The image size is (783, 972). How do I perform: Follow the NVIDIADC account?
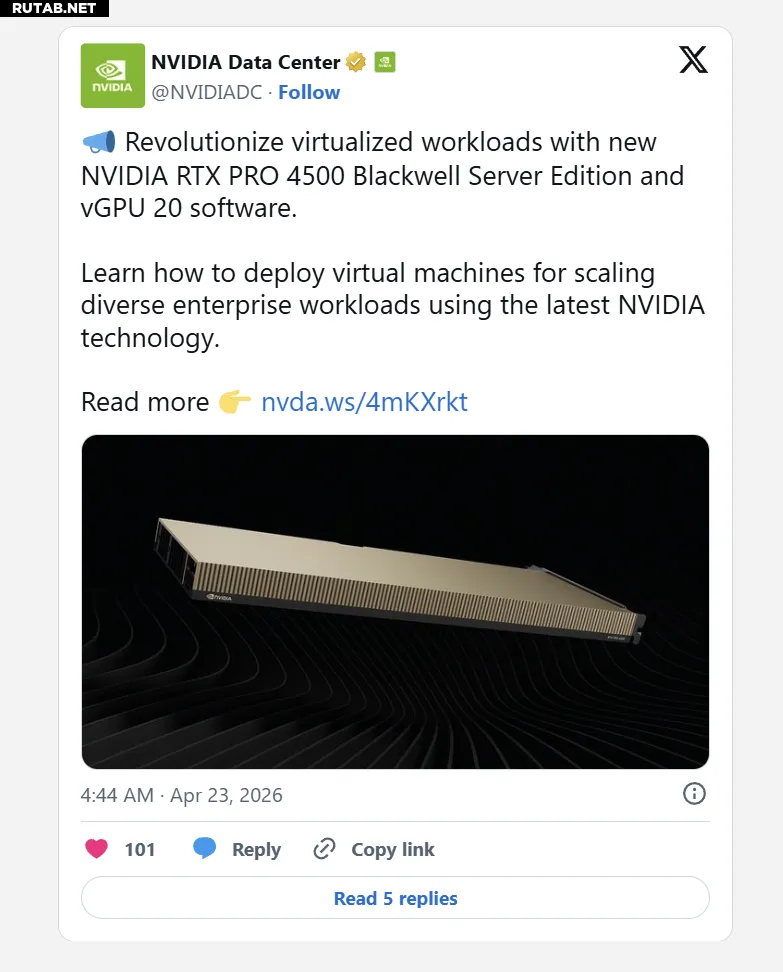pyautogui.click(x=309, y=92)
